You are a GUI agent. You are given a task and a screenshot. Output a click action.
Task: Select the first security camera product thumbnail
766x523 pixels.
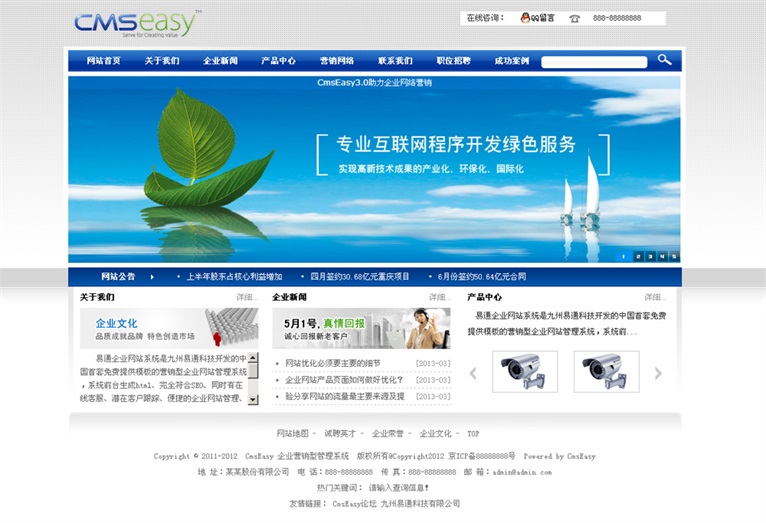pyautogui.click(x=525, y=371)
